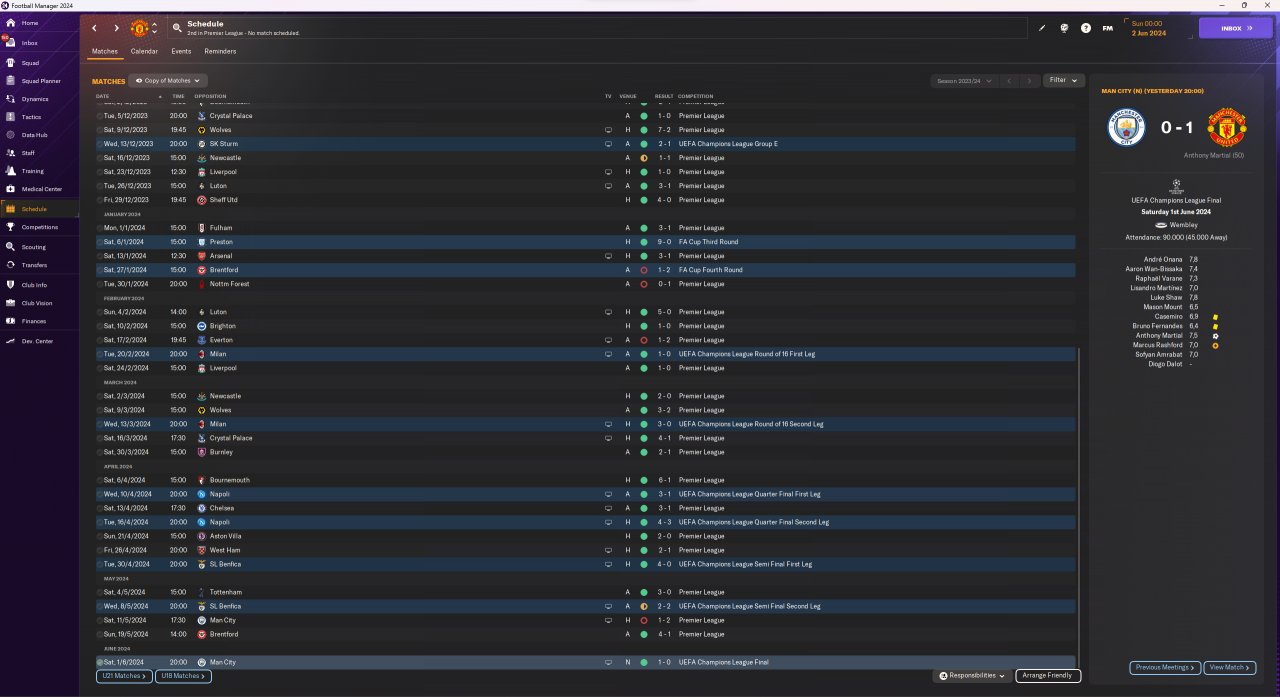Open the Copy of Matches view dropdown
The height and width of the screenshot is (697, 1280).
point(168,80)
